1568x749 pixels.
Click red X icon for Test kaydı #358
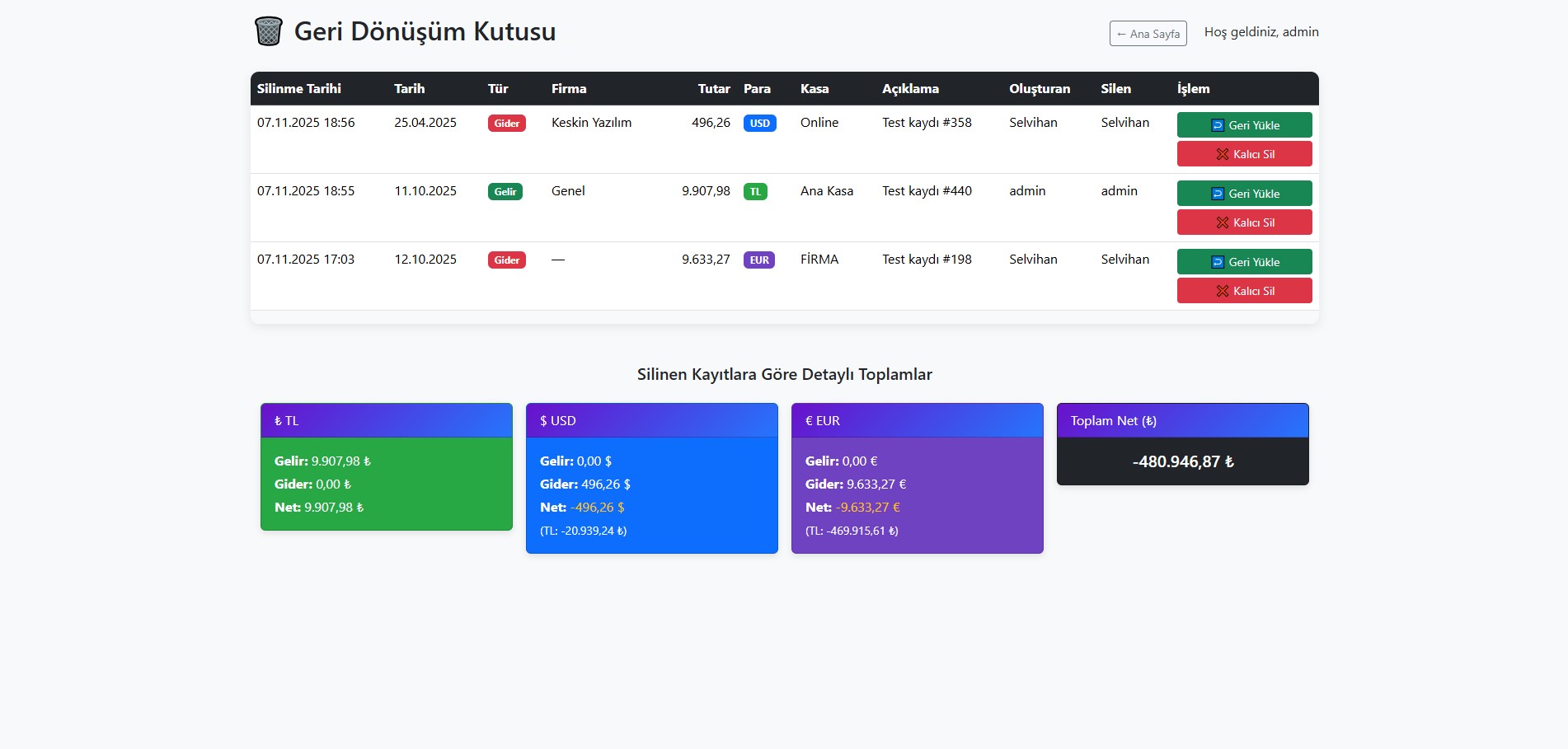(1222, 154)
